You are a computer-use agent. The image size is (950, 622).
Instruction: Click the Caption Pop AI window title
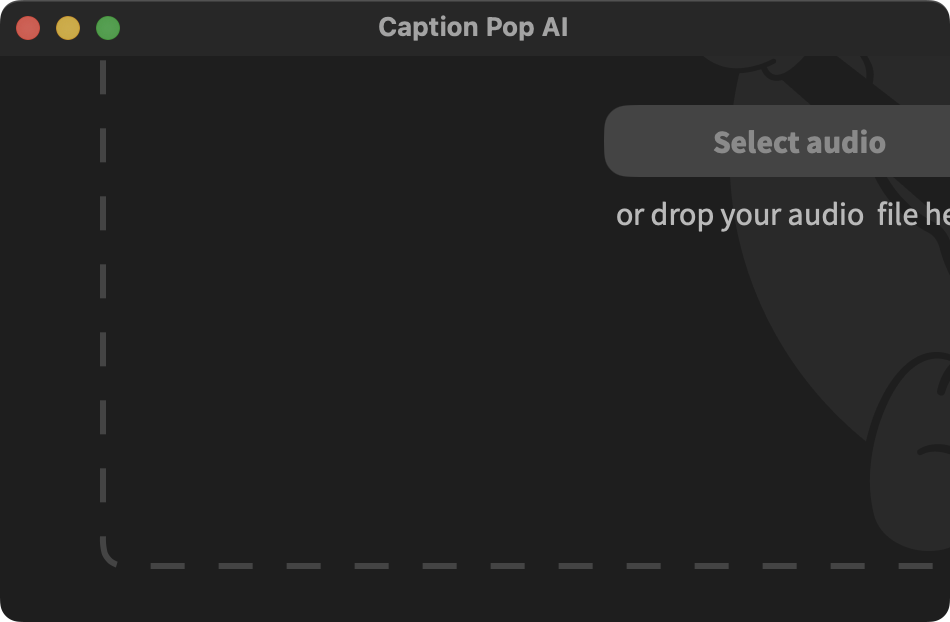[473, 27]
